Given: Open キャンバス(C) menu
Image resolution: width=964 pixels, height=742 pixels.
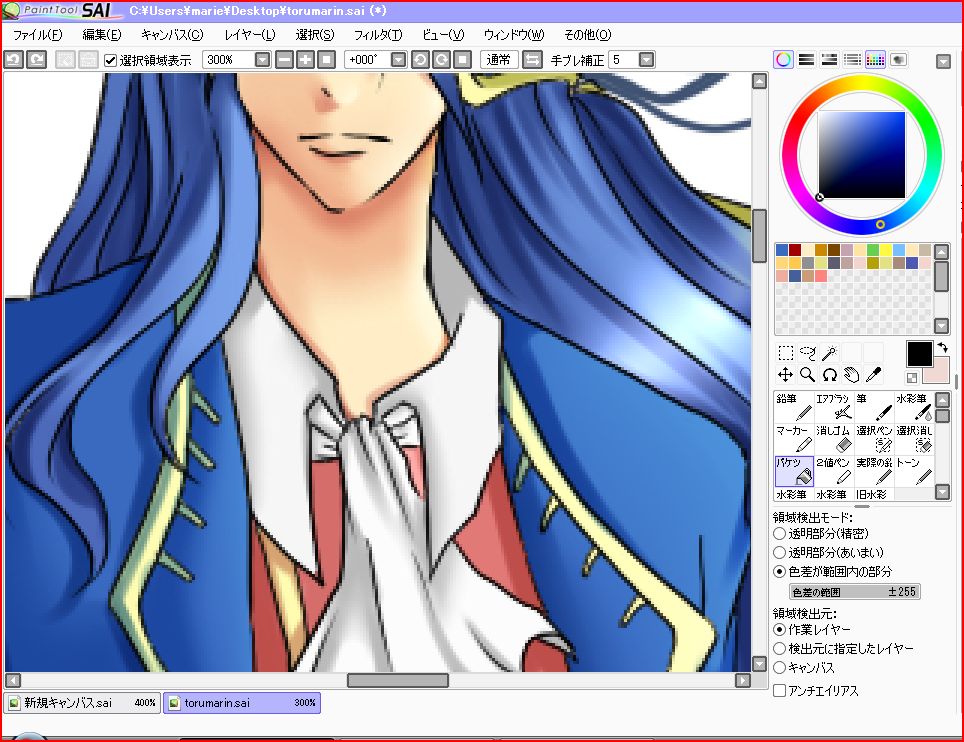Looking at the screenshot, I should click(172, 35).
